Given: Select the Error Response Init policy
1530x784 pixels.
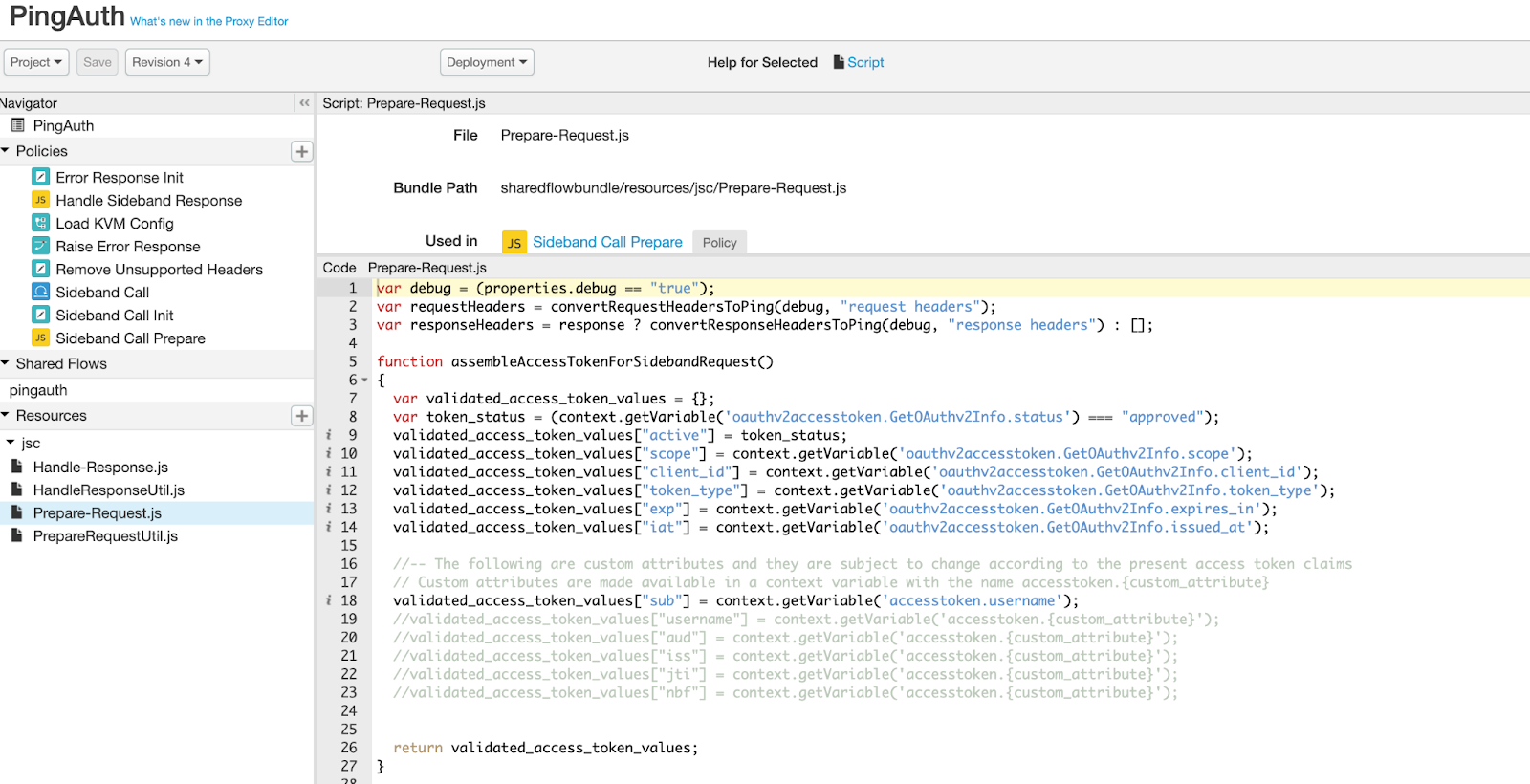Looking at the screenshot, I should 120,177.
